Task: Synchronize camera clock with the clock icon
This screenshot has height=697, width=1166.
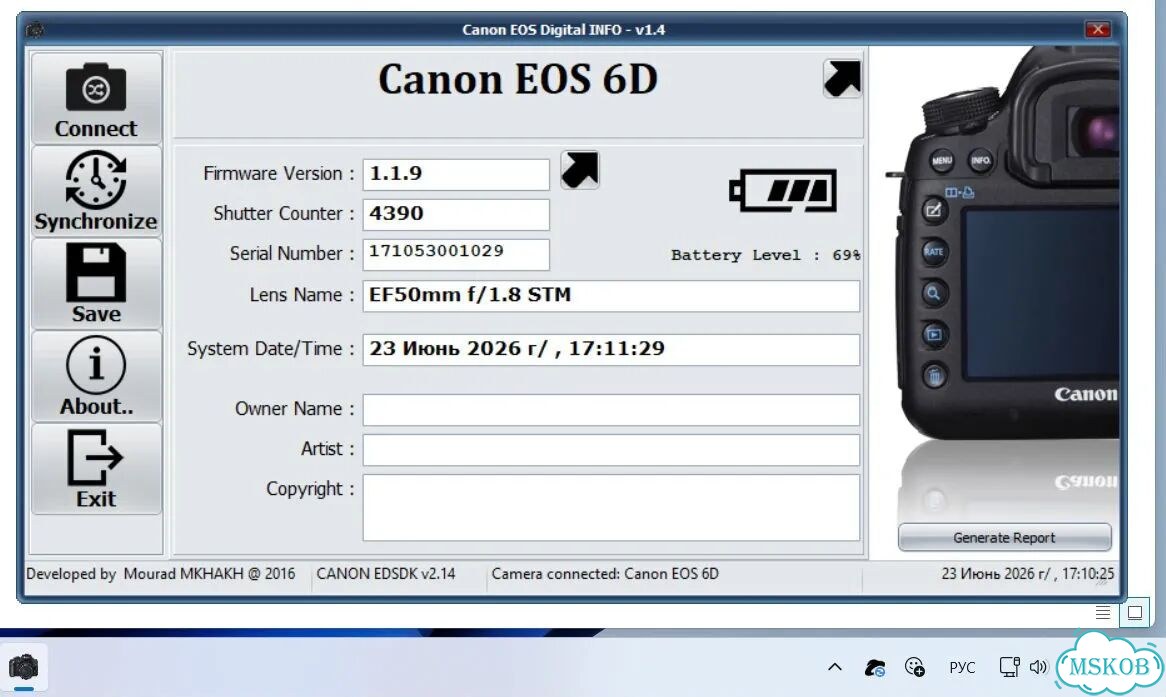Action: tap(97, 191)
